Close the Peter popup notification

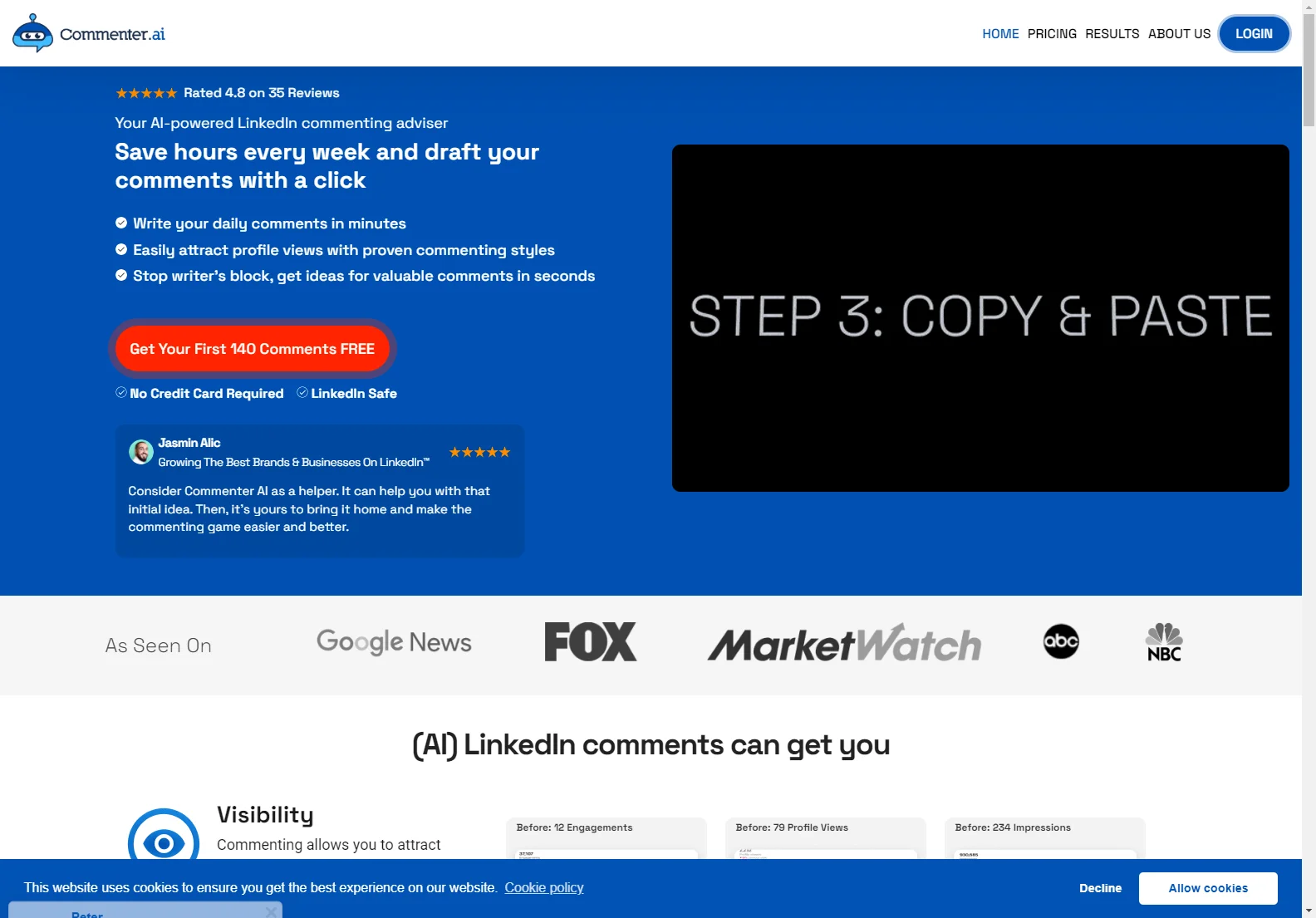click(271, 911)
